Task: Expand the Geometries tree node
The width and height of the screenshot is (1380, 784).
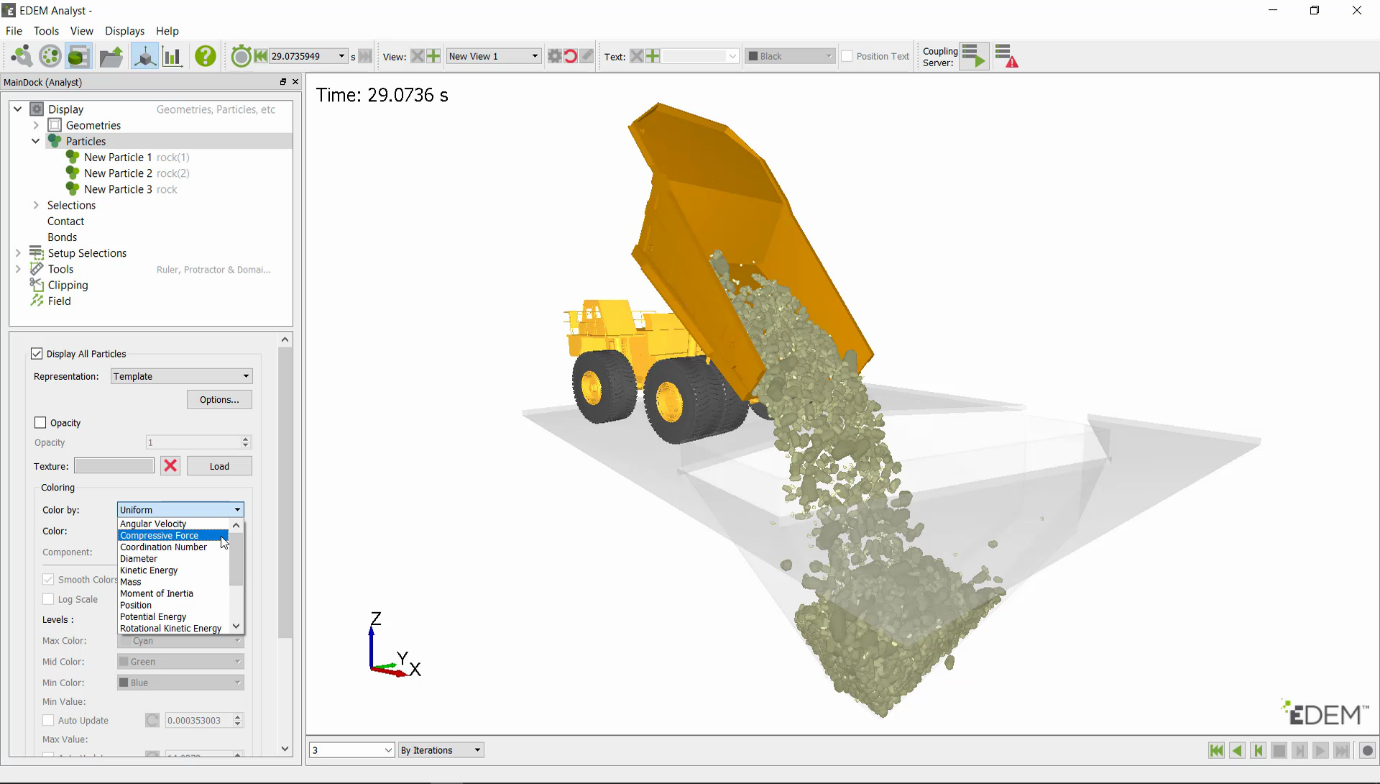Action: click(x=36, y=125)
